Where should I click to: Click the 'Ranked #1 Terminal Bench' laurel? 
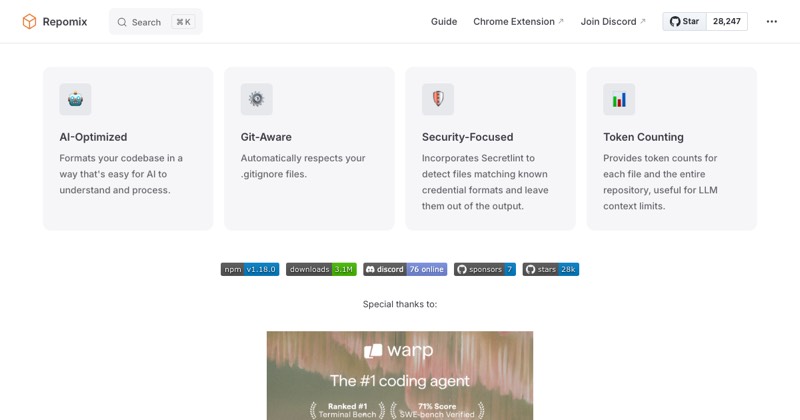[x=347, y=410]
